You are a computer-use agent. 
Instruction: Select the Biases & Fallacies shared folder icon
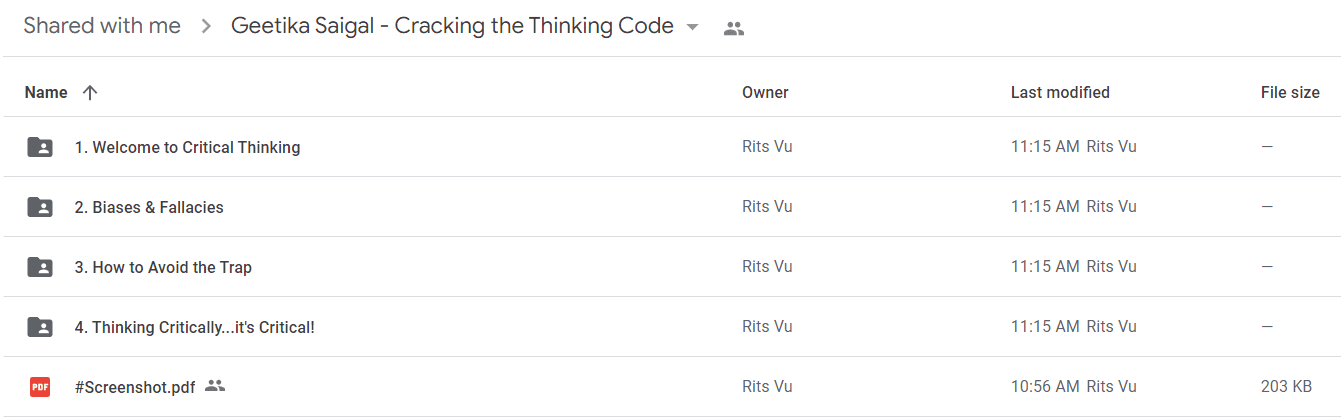(40, 207)
